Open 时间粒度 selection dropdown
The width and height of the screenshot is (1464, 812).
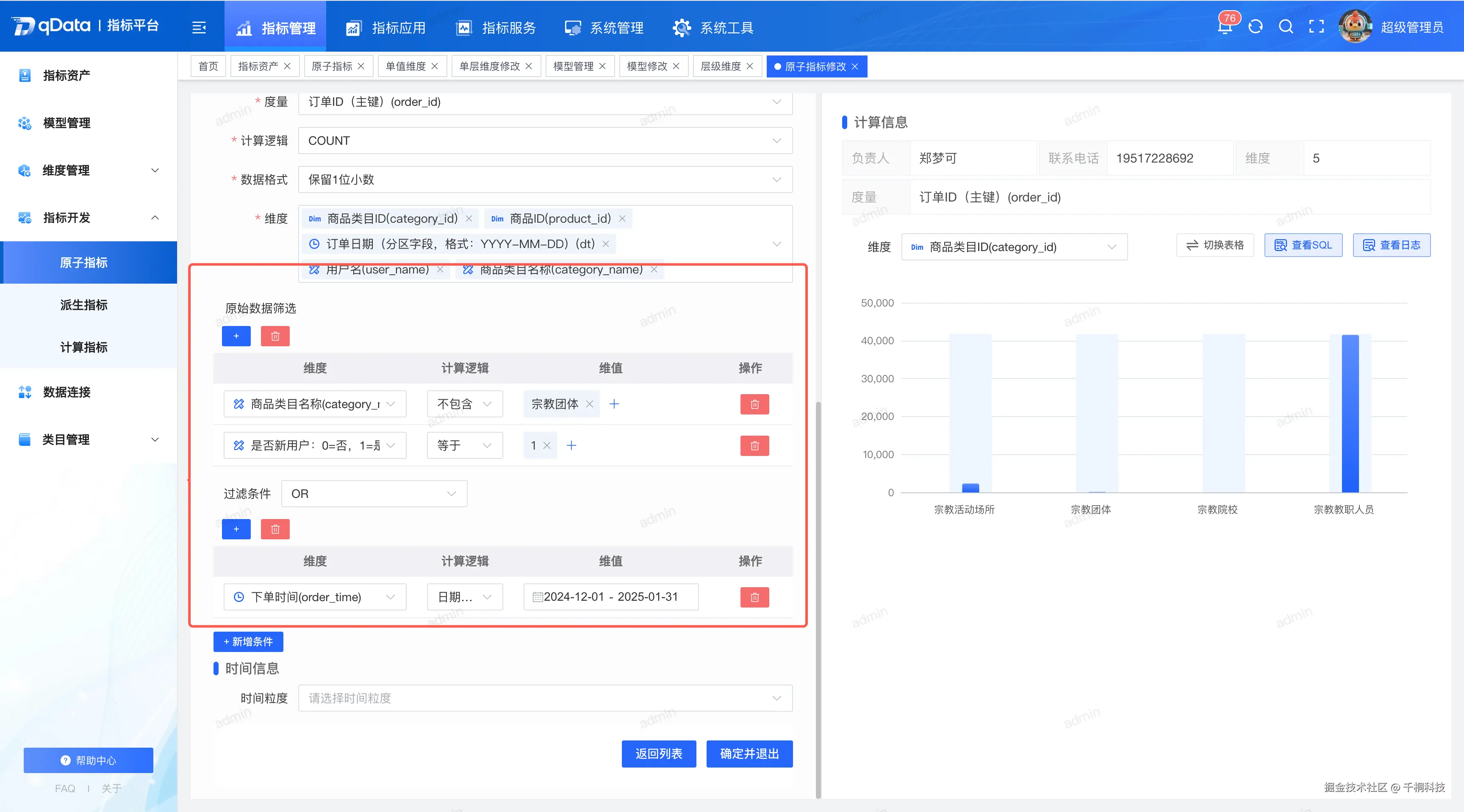[x=544, y=698]
